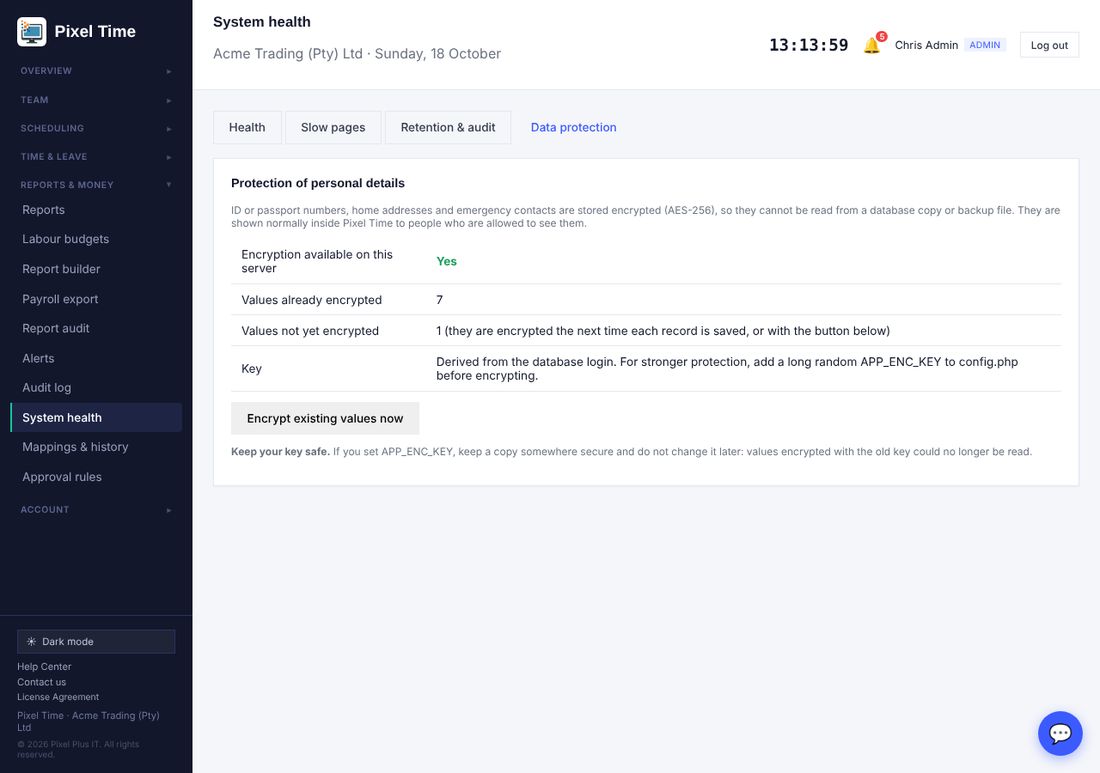1100x773 pixels.
Task: Open the notifications bell icon
Action: coord(872,45)
